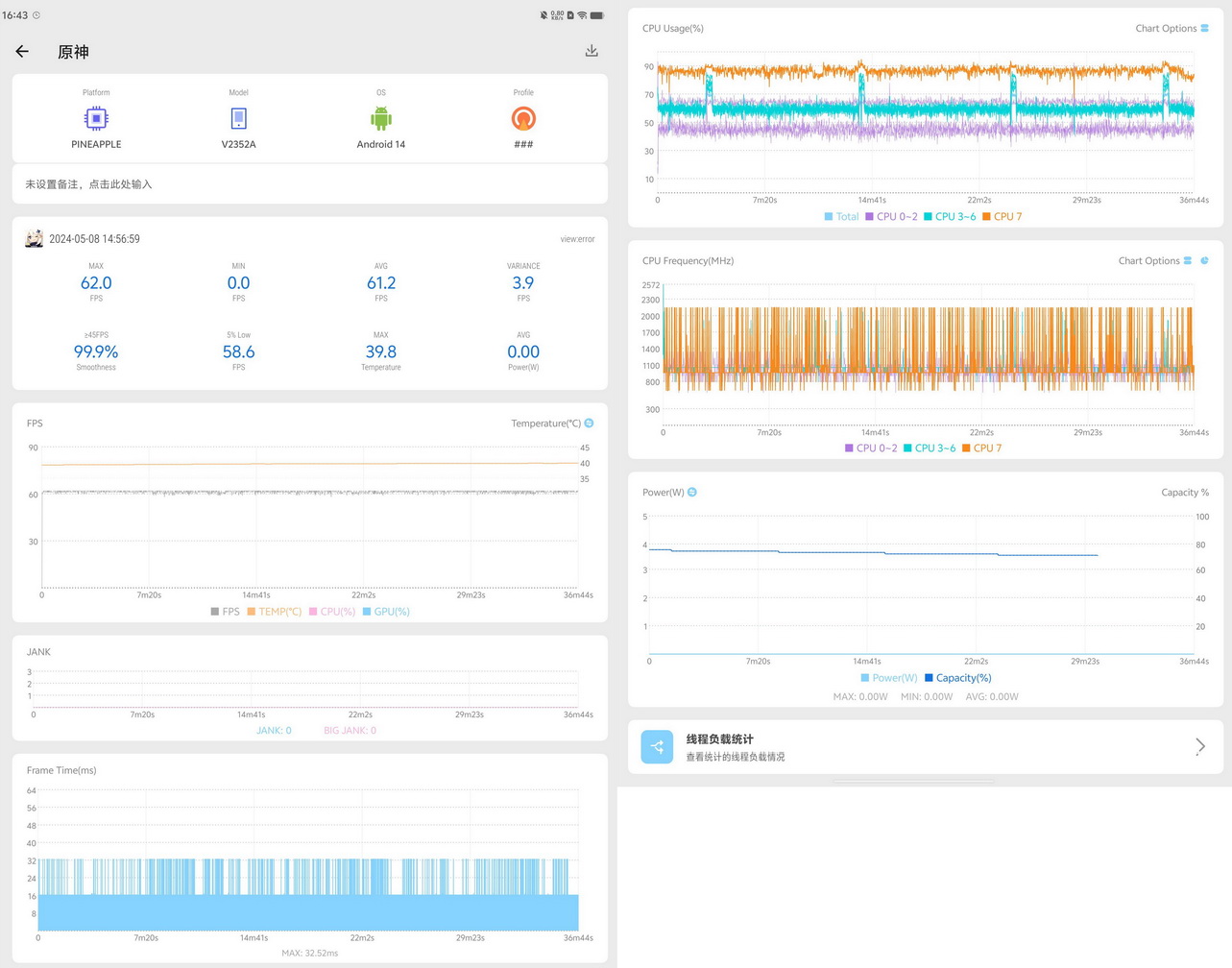Toggle the TEMP(°C) series in the legend
This screenshot has width=1232, height=968.
[275, 612]
